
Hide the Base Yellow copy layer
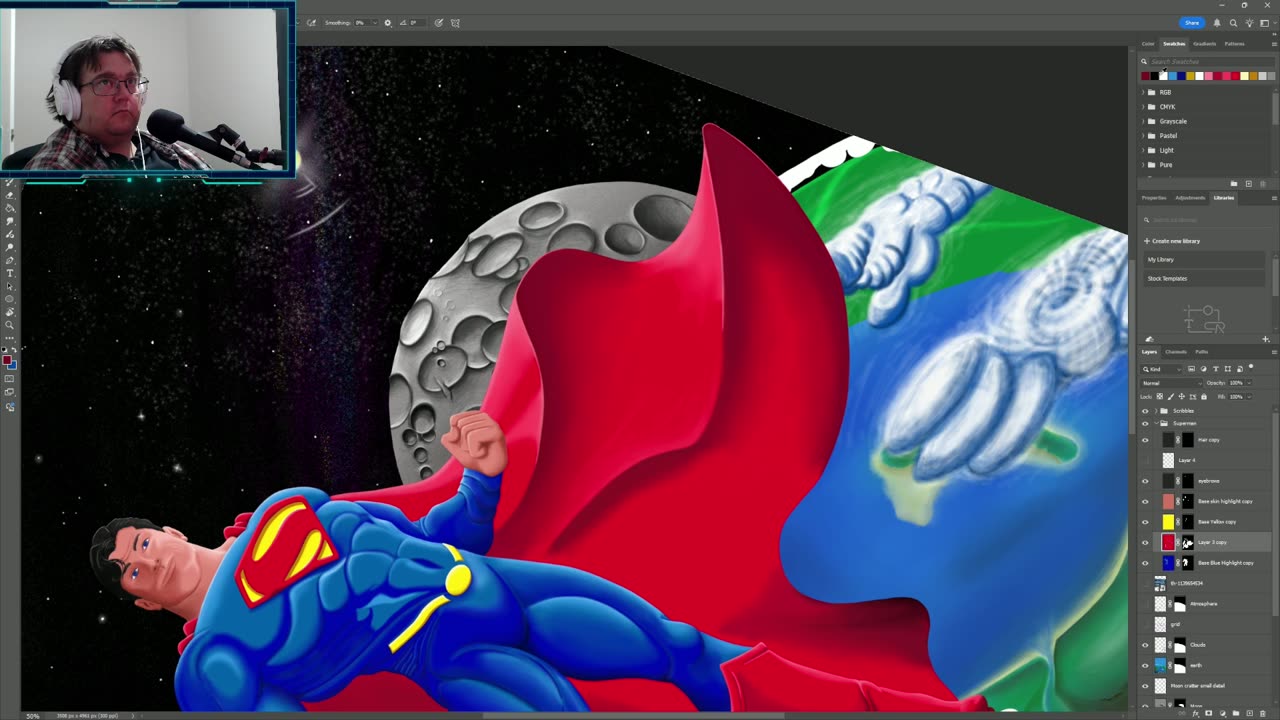(x=1146, y=522)
